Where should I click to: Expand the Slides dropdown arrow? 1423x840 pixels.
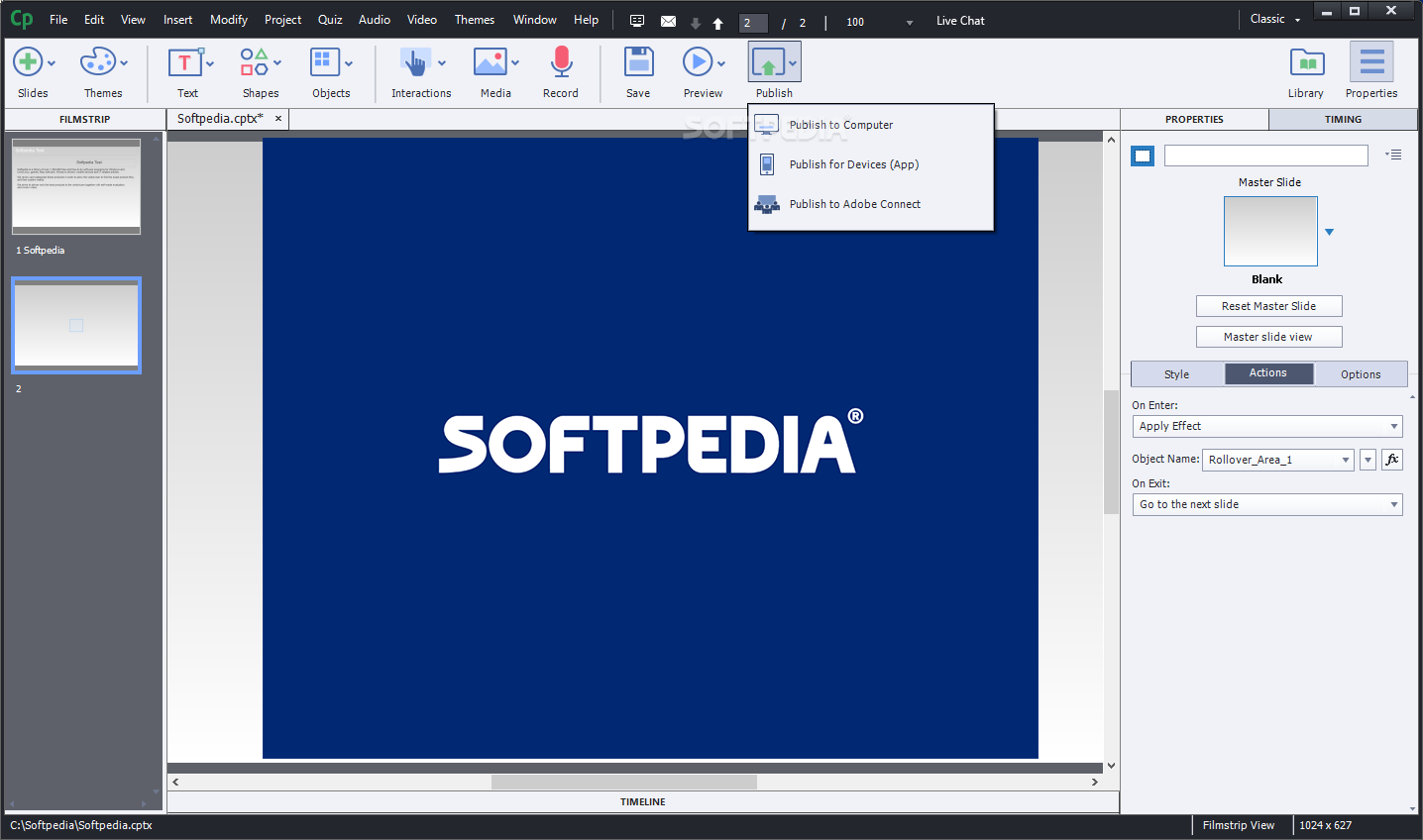click(52, 63)
